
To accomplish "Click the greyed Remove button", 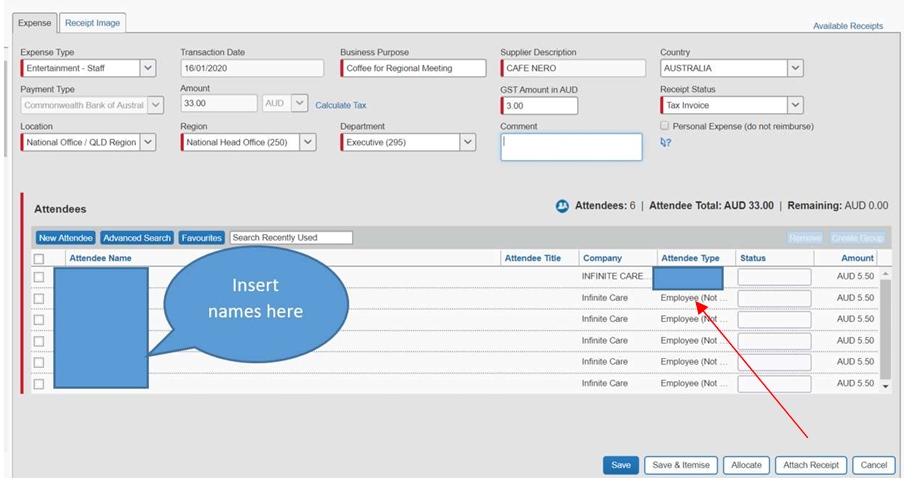I will click(805, 238).
